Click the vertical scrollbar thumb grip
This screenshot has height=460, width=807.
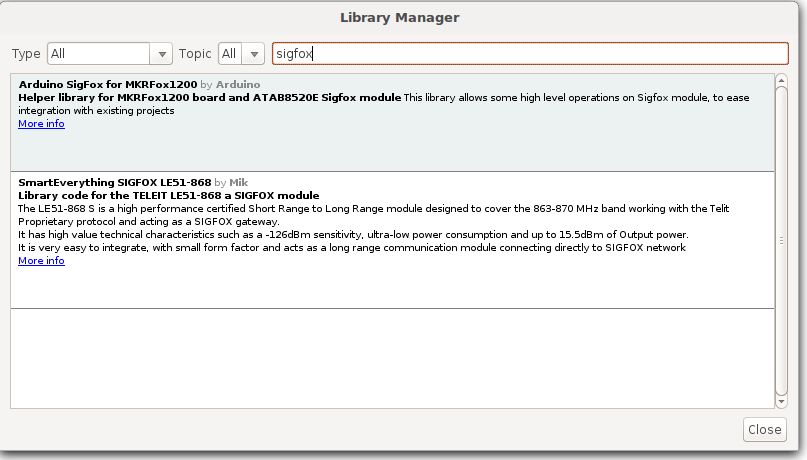pyautogui.click(x=781, y=240)
